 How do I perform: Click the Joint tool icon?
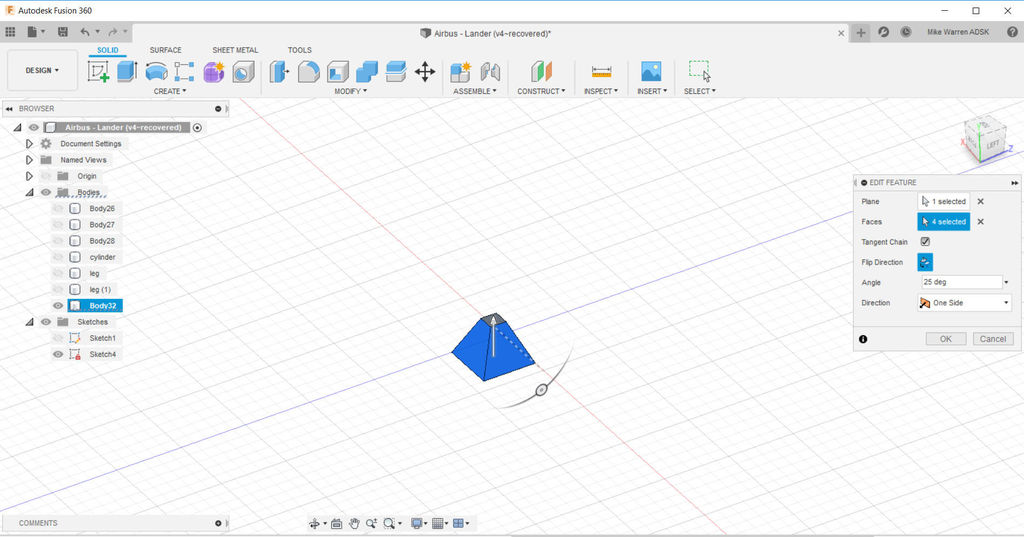(490, 71)
